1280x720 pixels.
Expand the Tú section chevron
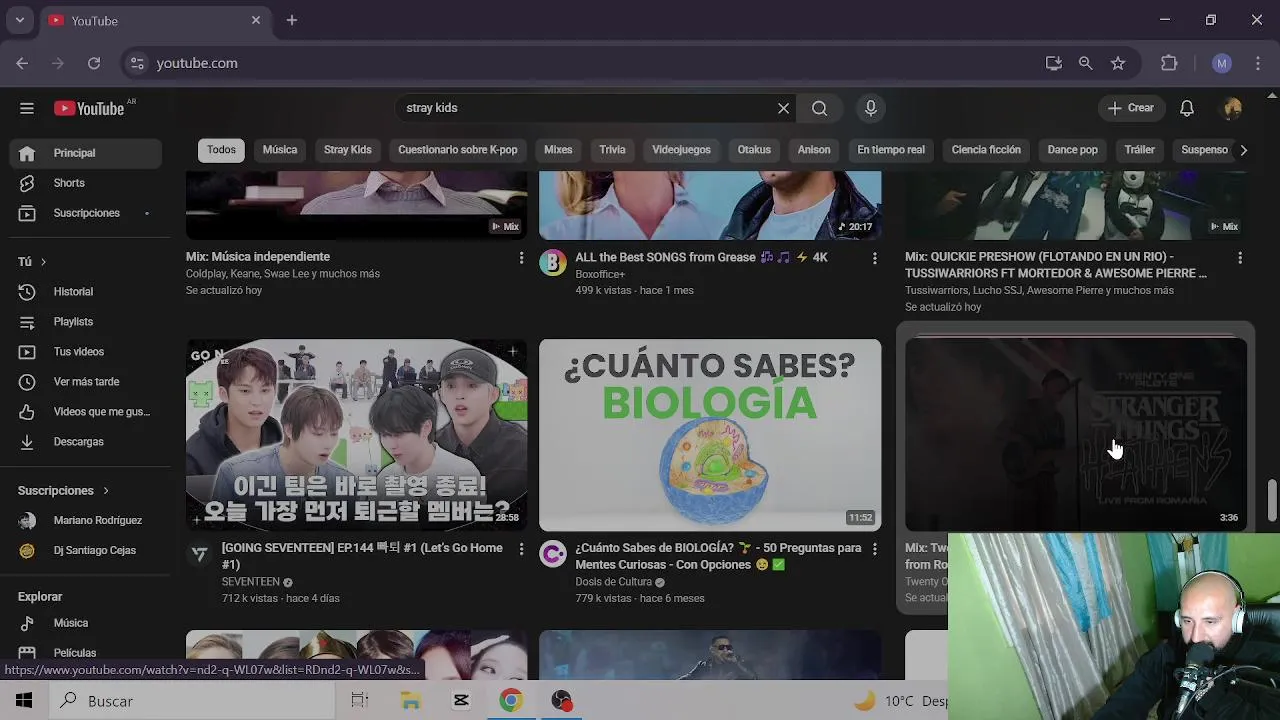43,262
